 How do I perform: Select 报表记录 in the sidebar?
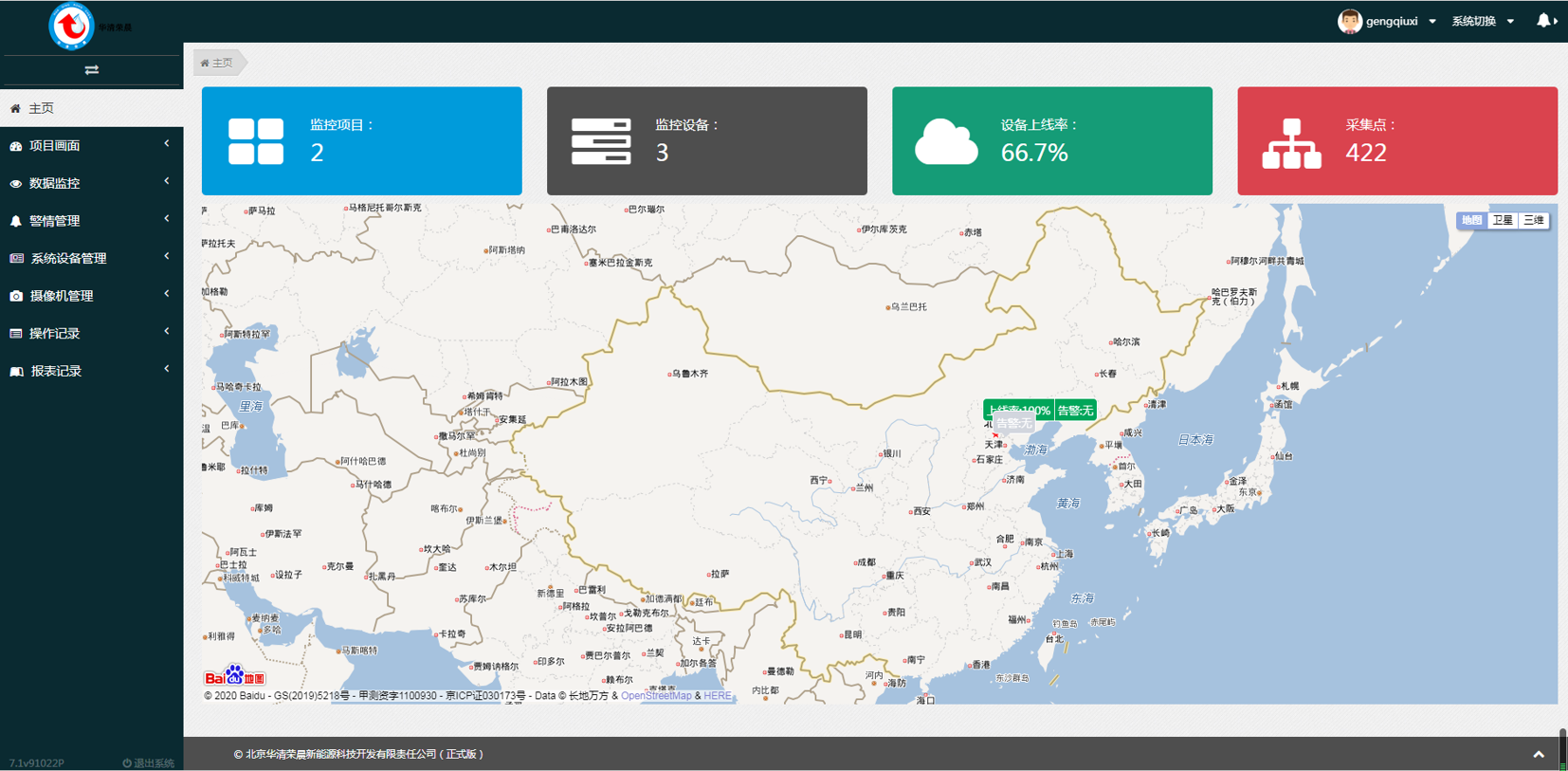[x=91, y=371]
